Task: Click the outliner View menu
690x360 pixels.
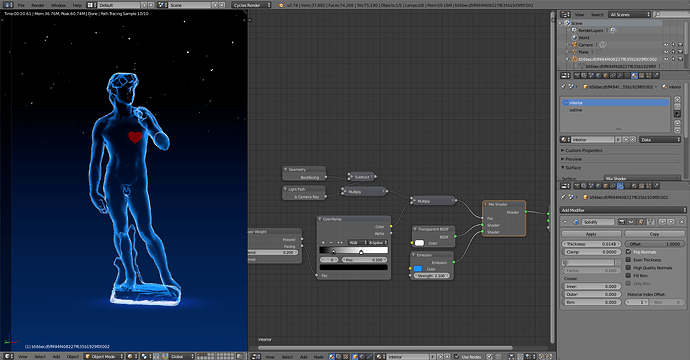Action: (x=580, y=15)
